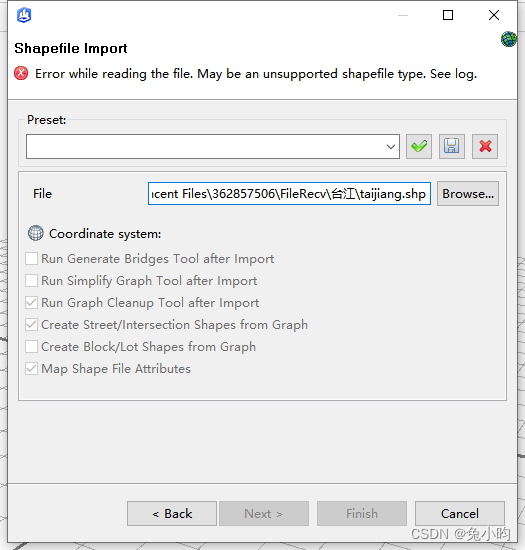Save preset using the floppy disk icon

tap(452, 146)
